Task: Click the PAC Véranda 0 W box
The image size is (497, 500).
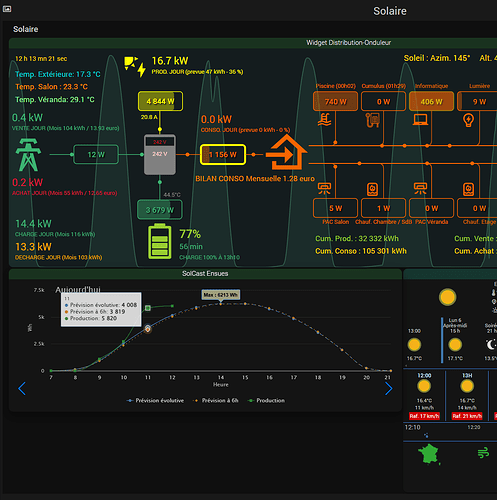Action: (x=431, y=208)
